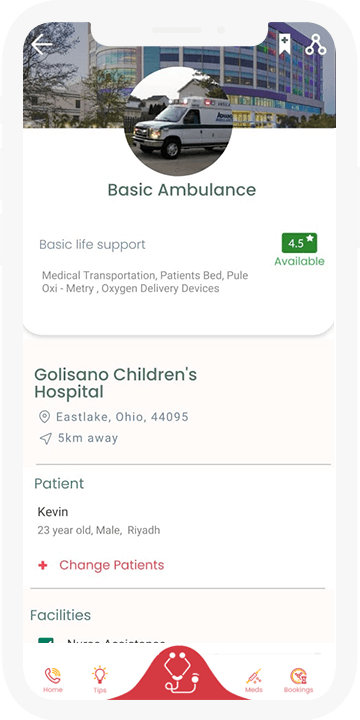Click the Change Patients link
The height and width of the screenshot is (720, 360).
[x=112, y=565]
